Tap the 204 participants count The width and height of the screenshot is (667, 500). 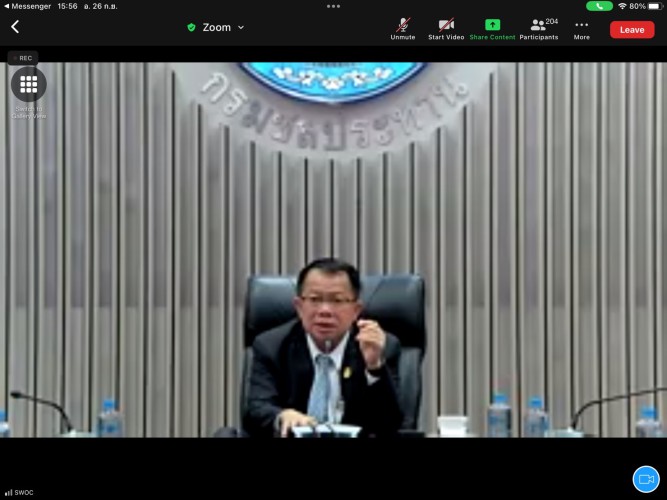552,22
